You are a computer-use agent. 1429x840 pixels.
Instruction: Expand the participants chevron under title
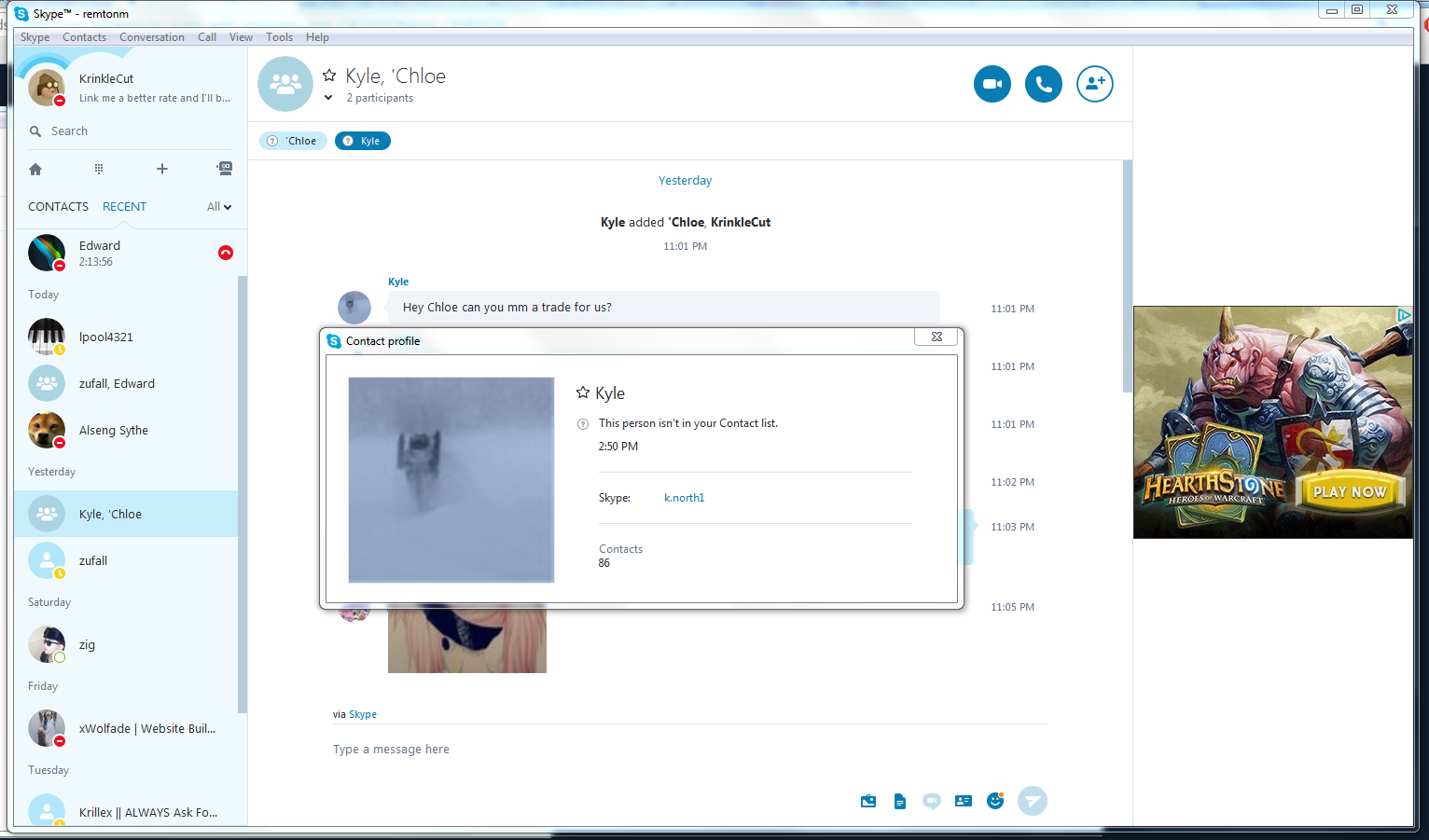[x=328, y=98]
